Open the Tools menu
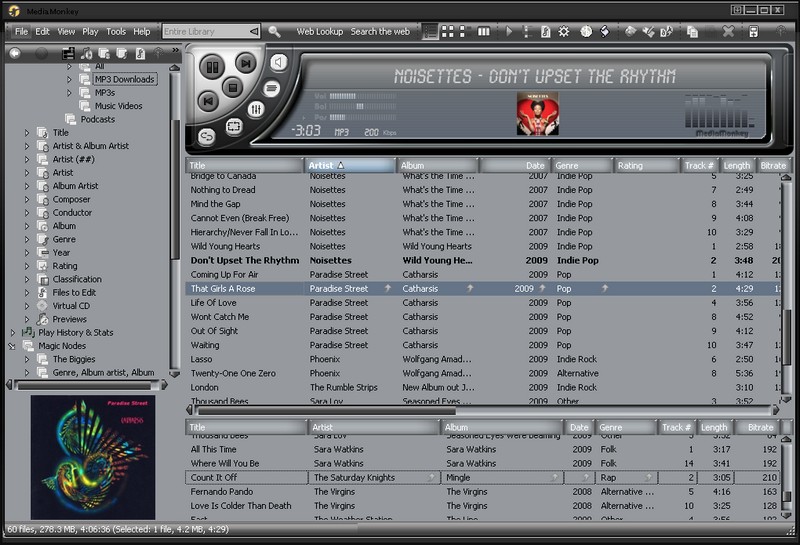This screenshot has height=545, width=800. [x=116, y=32]
